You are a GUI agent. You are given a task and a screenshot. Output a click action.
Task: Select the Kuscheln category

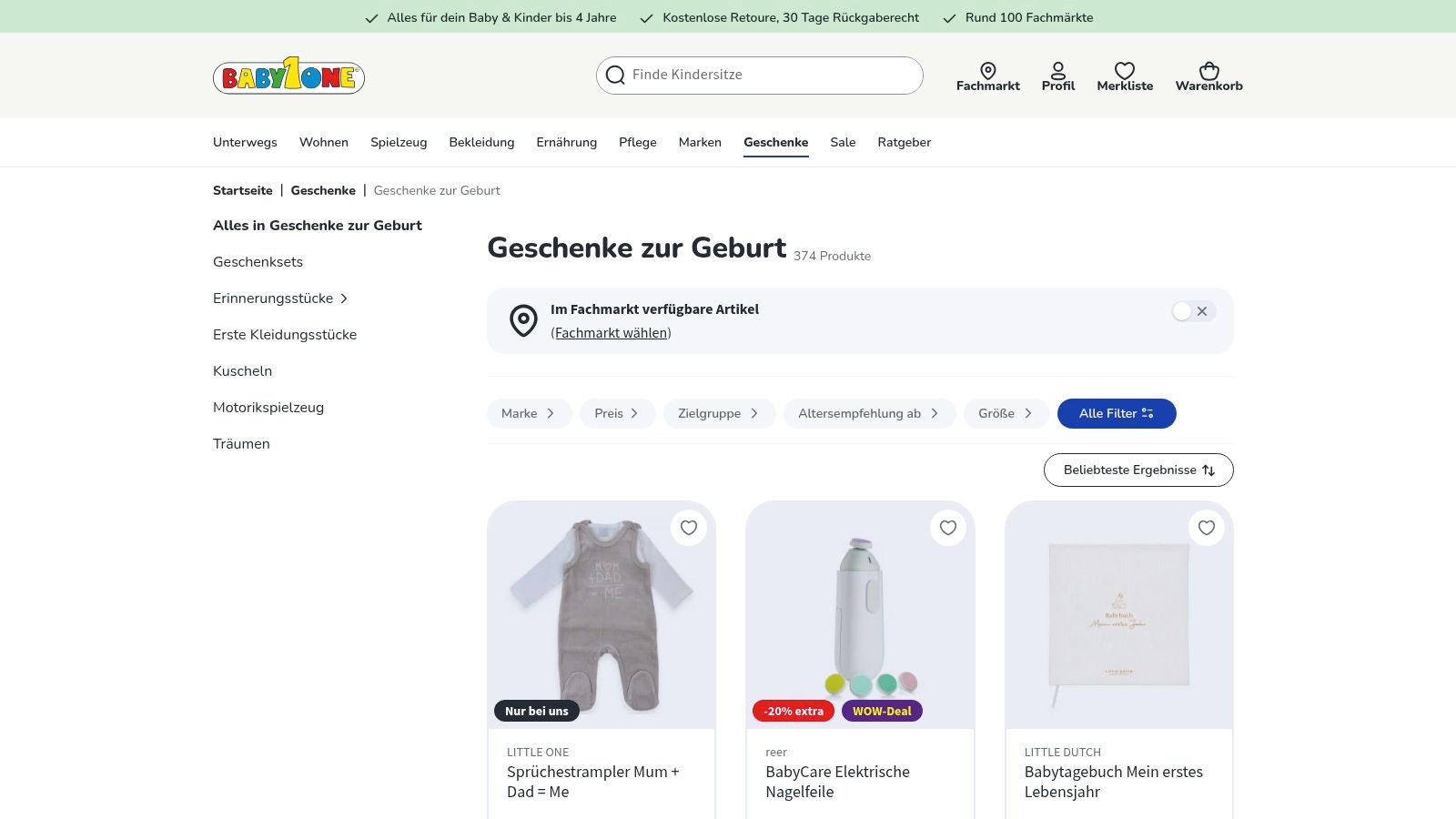click(x=242, y=371)
